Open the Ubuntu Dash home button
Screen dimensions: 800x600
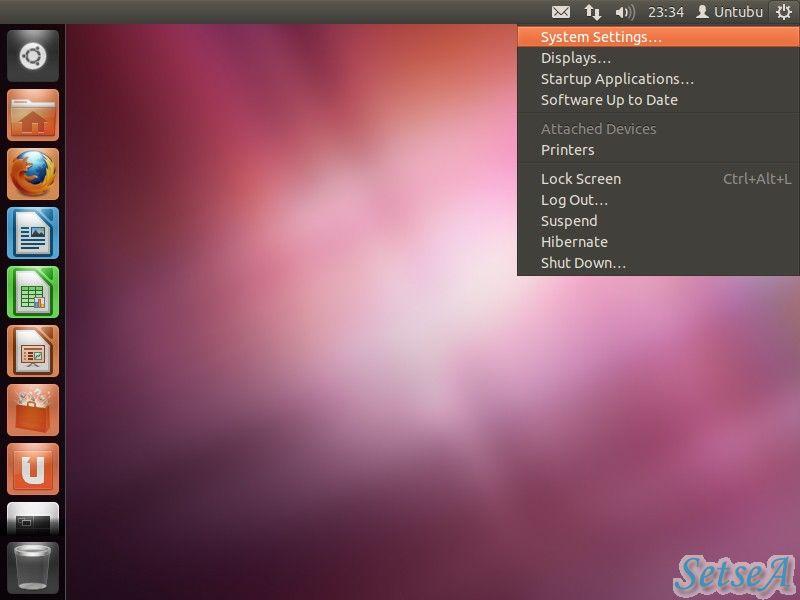pos(33,56)
